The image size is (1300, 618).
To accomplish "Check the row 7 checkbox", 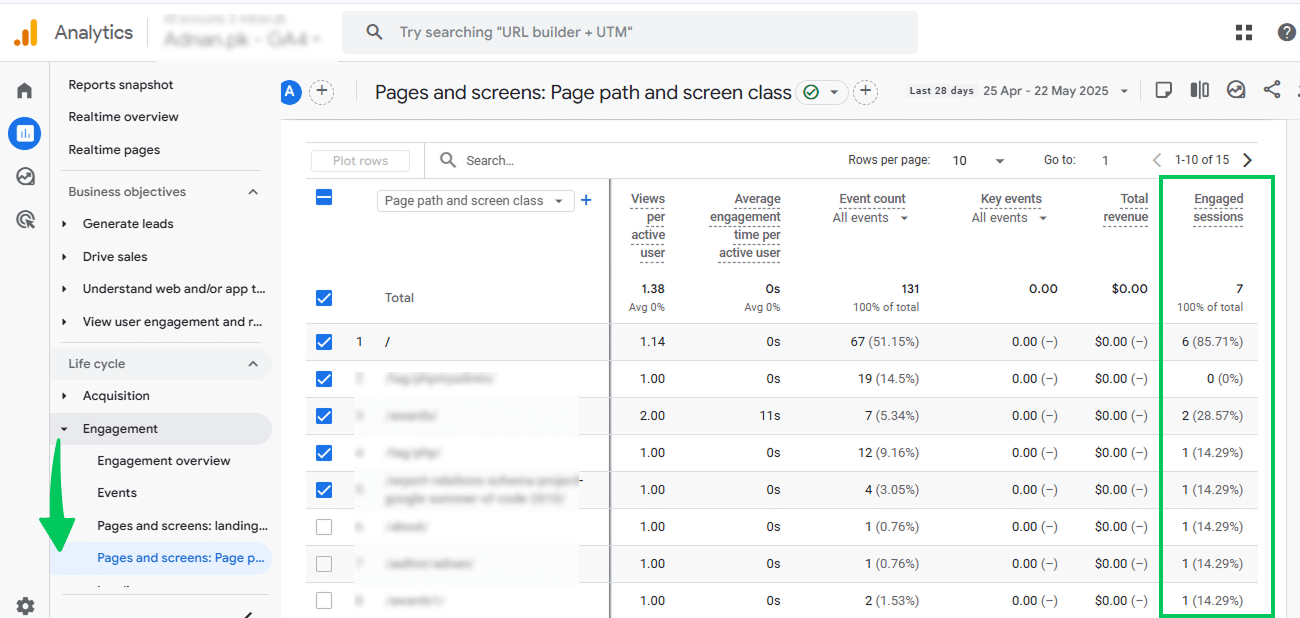I will click(x=324, y=564).
